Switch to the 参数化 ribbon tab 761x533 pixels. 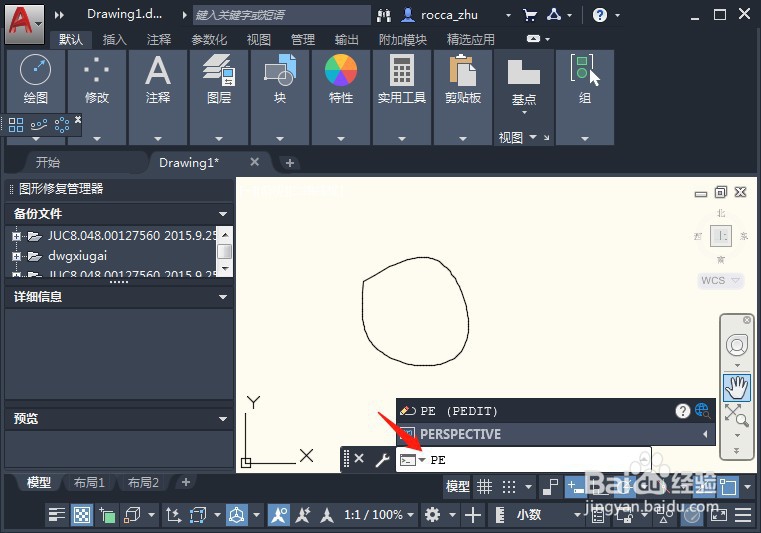[x=209, y=39]
